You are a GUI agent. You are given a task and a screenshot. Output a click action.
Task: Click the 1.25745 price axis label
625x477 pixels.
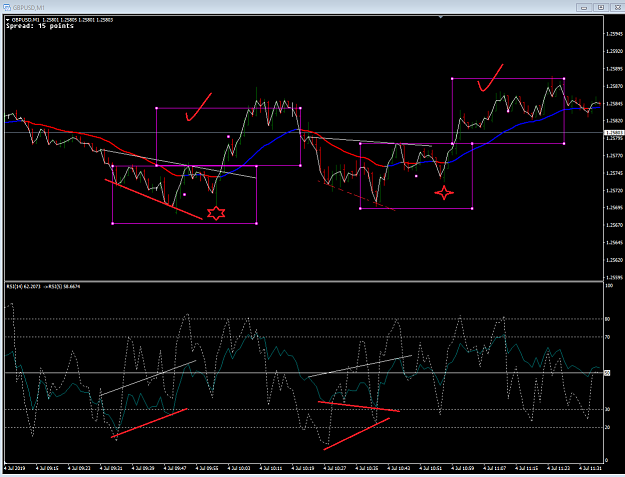coord(614,173)
